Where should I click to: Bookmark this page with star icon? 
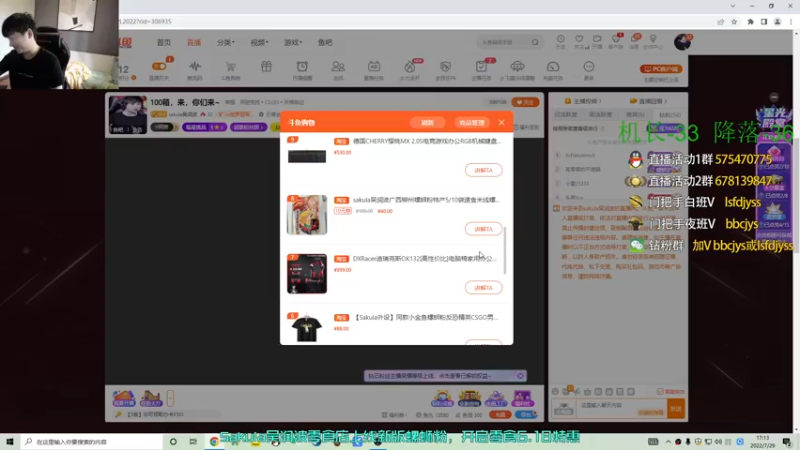pyautogui.click(x=734, y=21)
